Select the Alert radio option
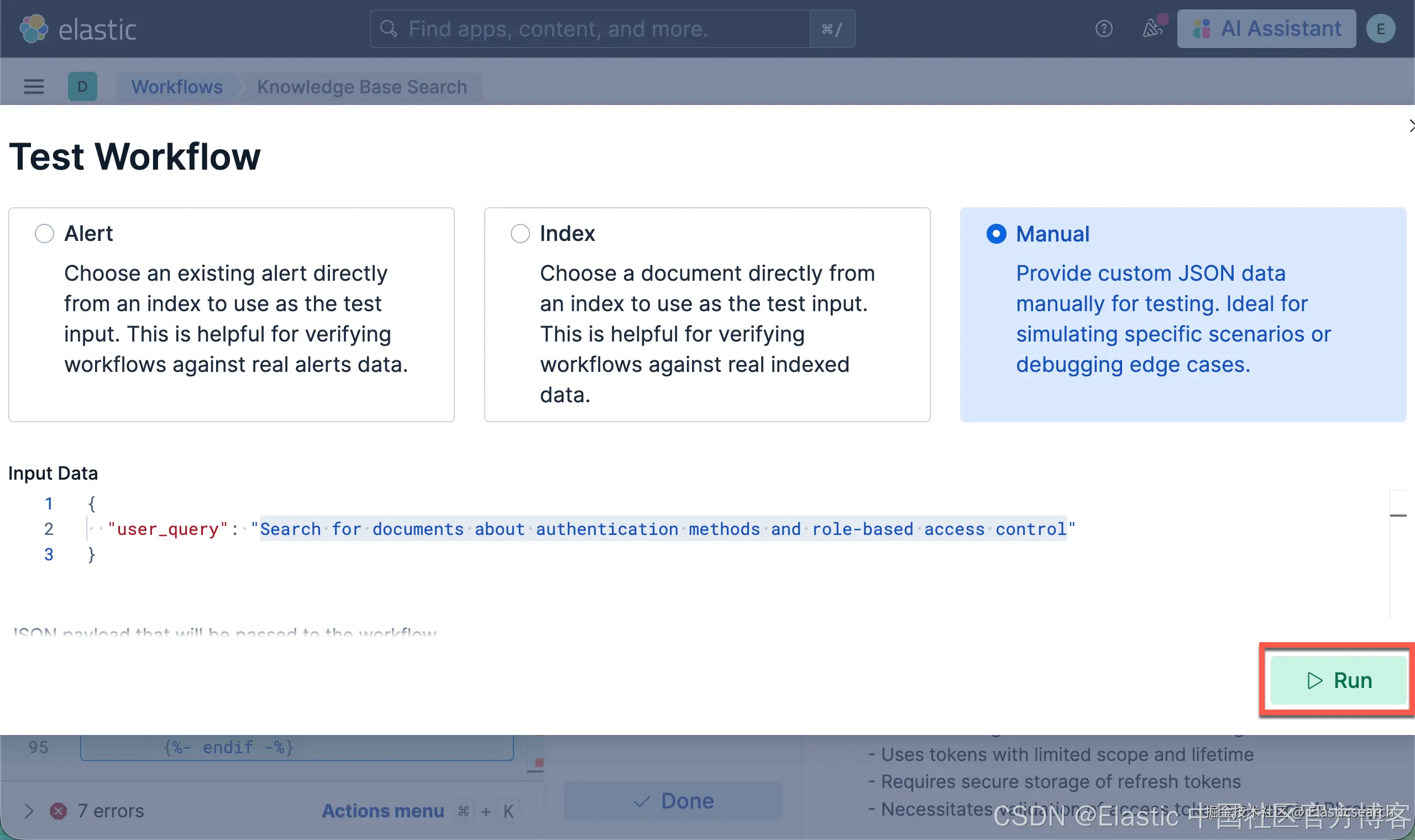 pyautogui.click(x=45, y=233)
